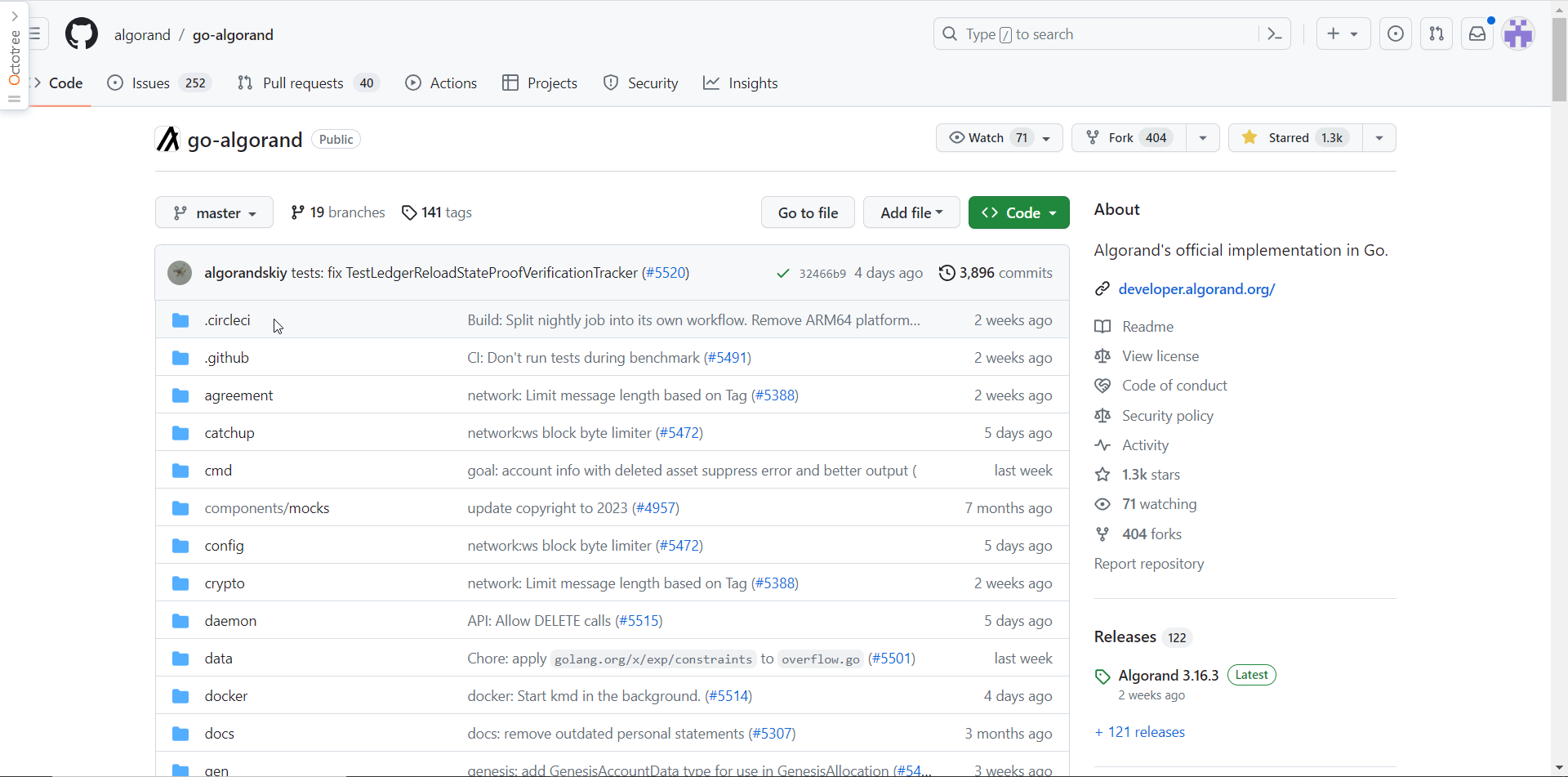
Task: View the 19 branches link
Action: point(337,212)
